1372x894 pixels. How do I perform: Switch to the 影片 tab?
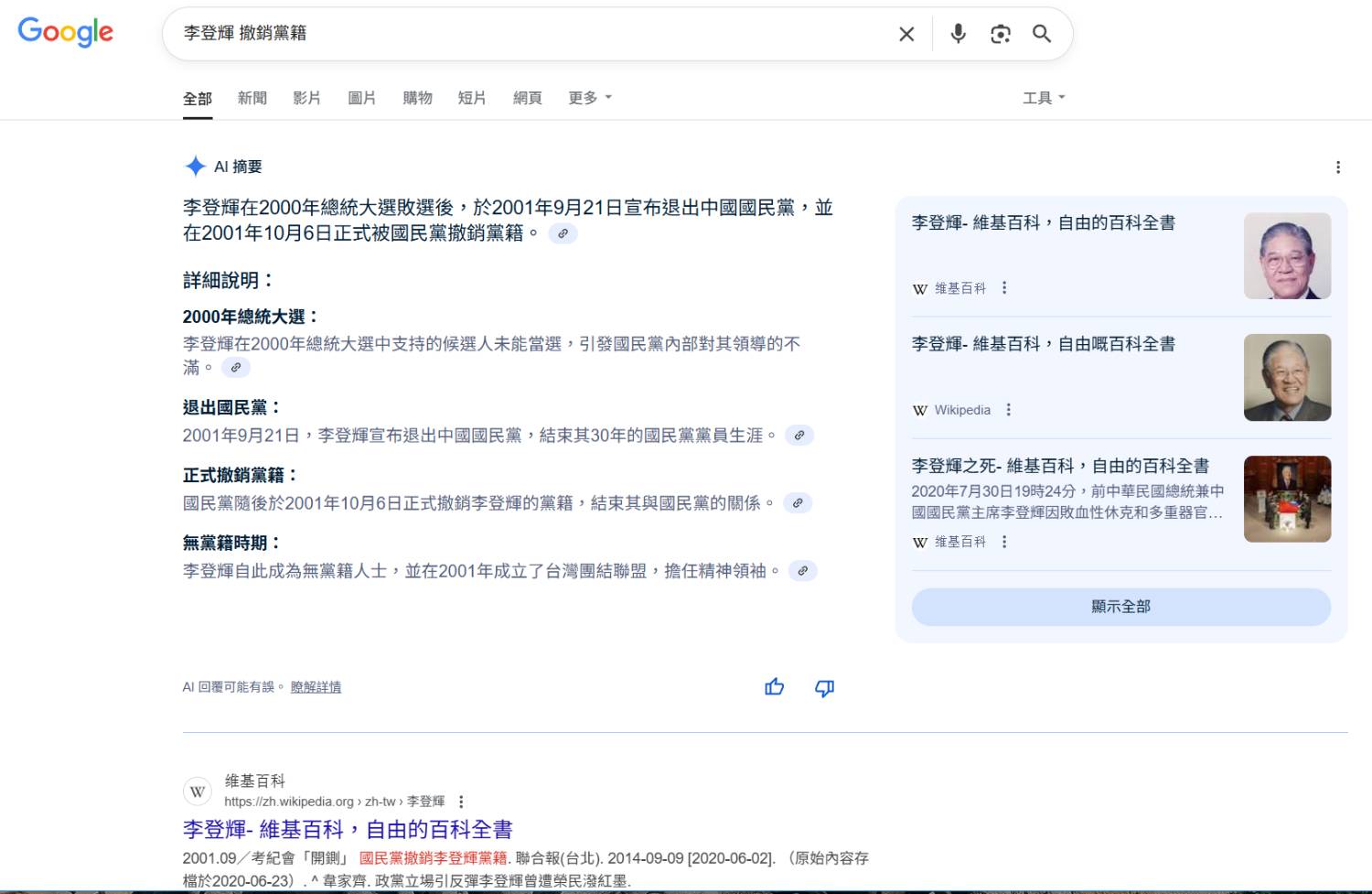tap(307, 98)
